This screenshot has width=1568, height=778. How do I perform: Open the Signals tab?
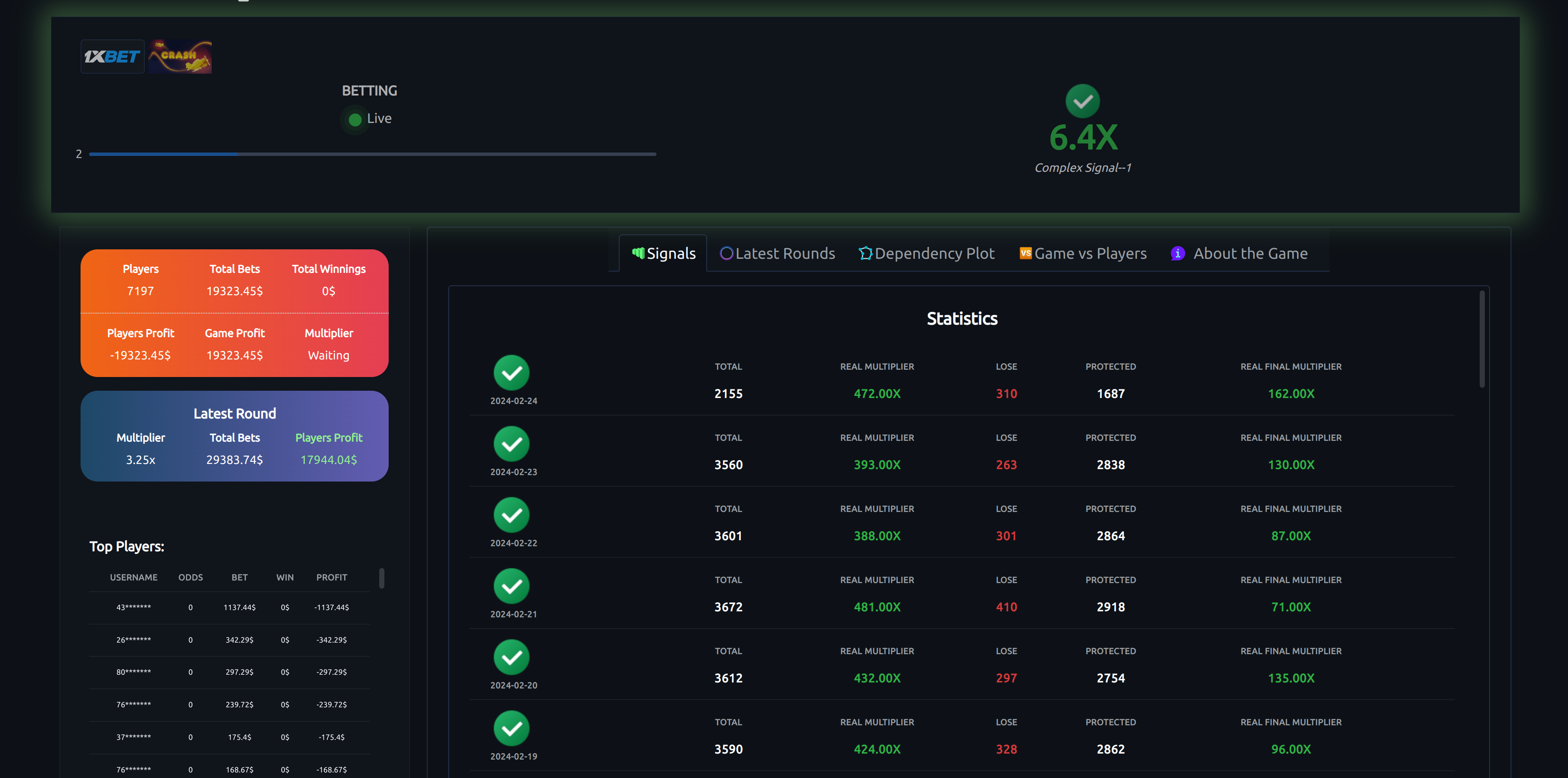663,253
